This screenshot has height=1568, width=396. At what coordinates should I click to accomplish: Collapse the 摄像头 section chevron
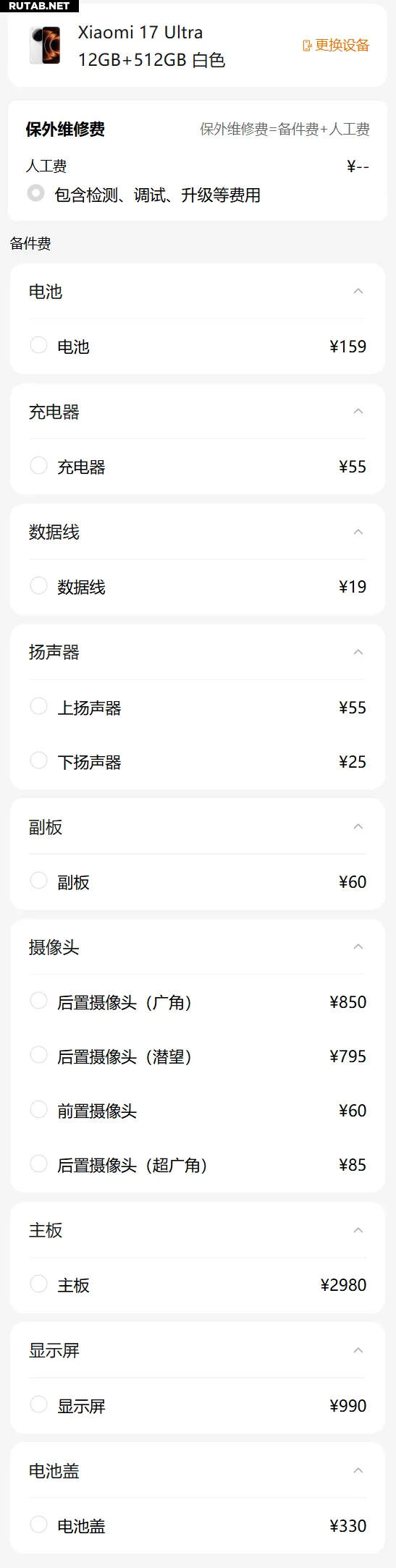pos(358,946)
